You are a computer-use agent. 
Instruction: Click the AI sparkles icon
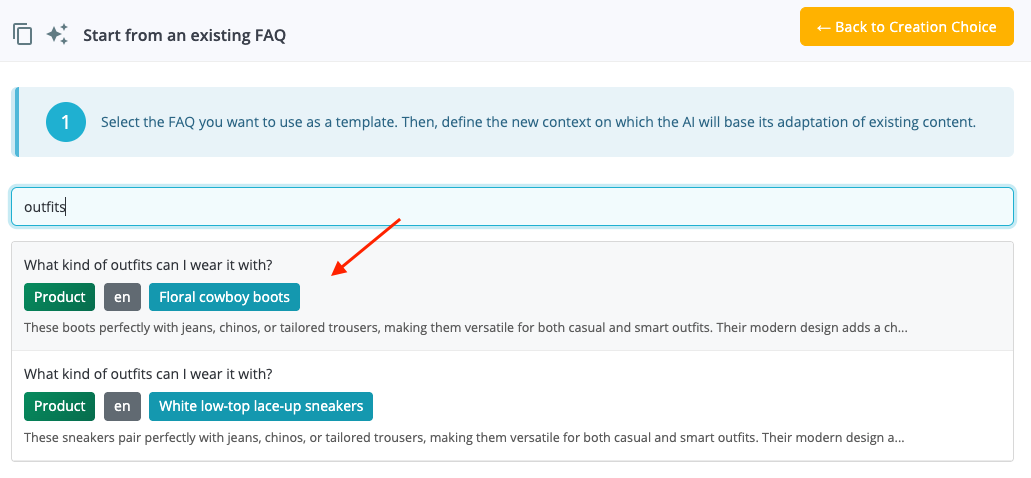click(x=57, y=35)
